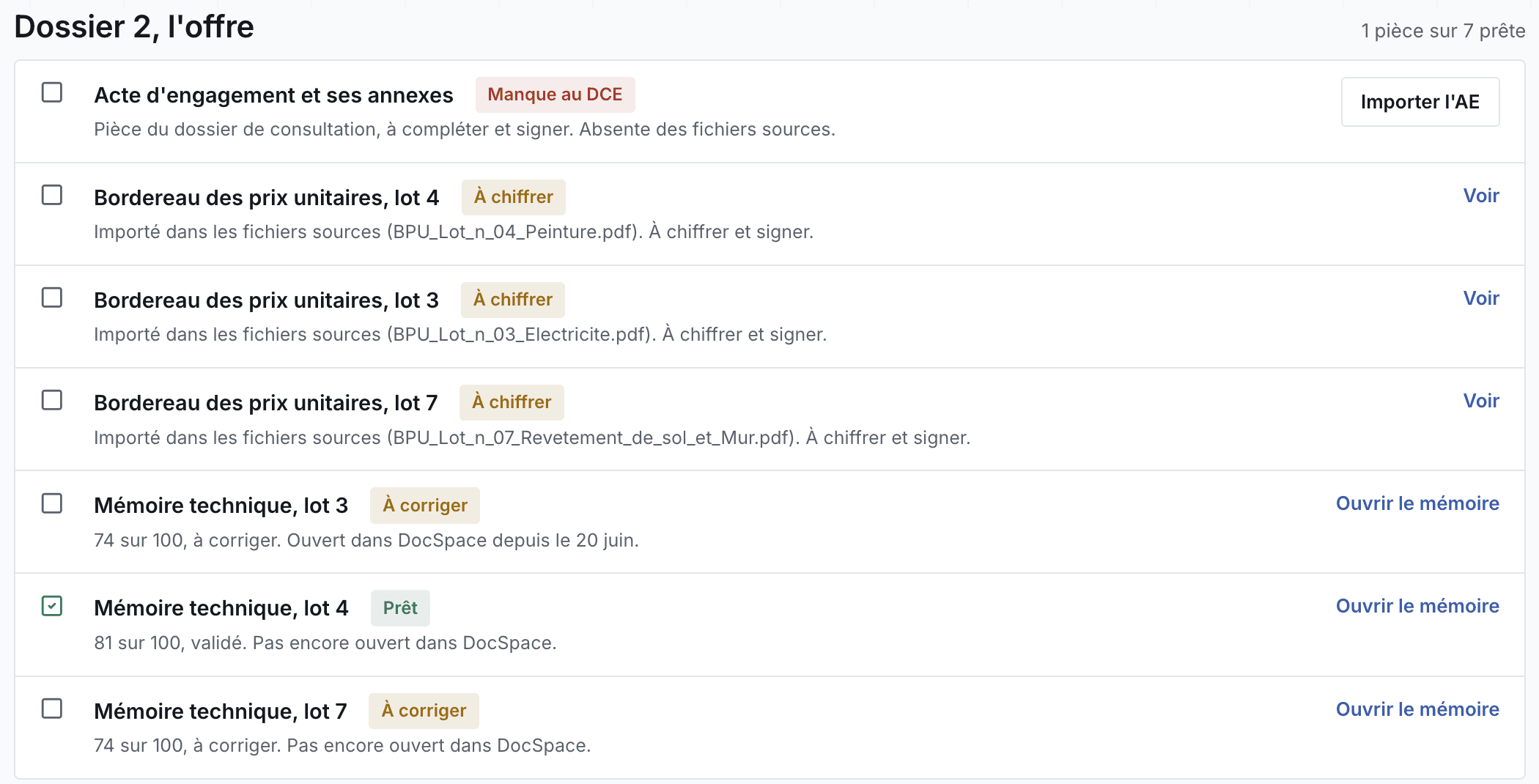
Task: Click the Manque au DCE badge
Action: point(555,95)
